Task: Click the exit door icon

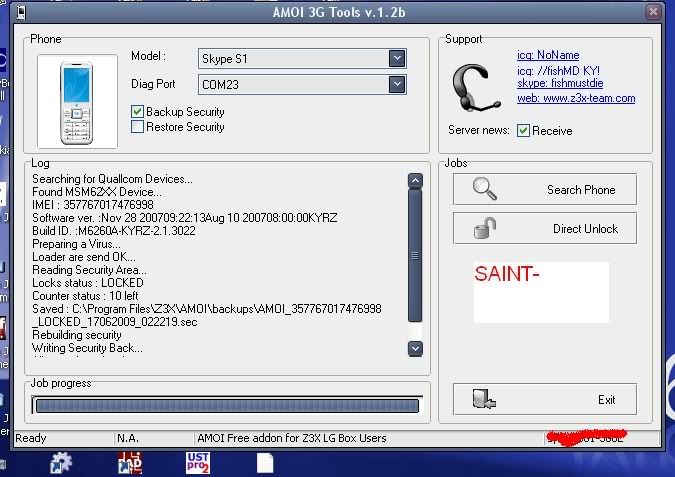Action: click(484, 399)
